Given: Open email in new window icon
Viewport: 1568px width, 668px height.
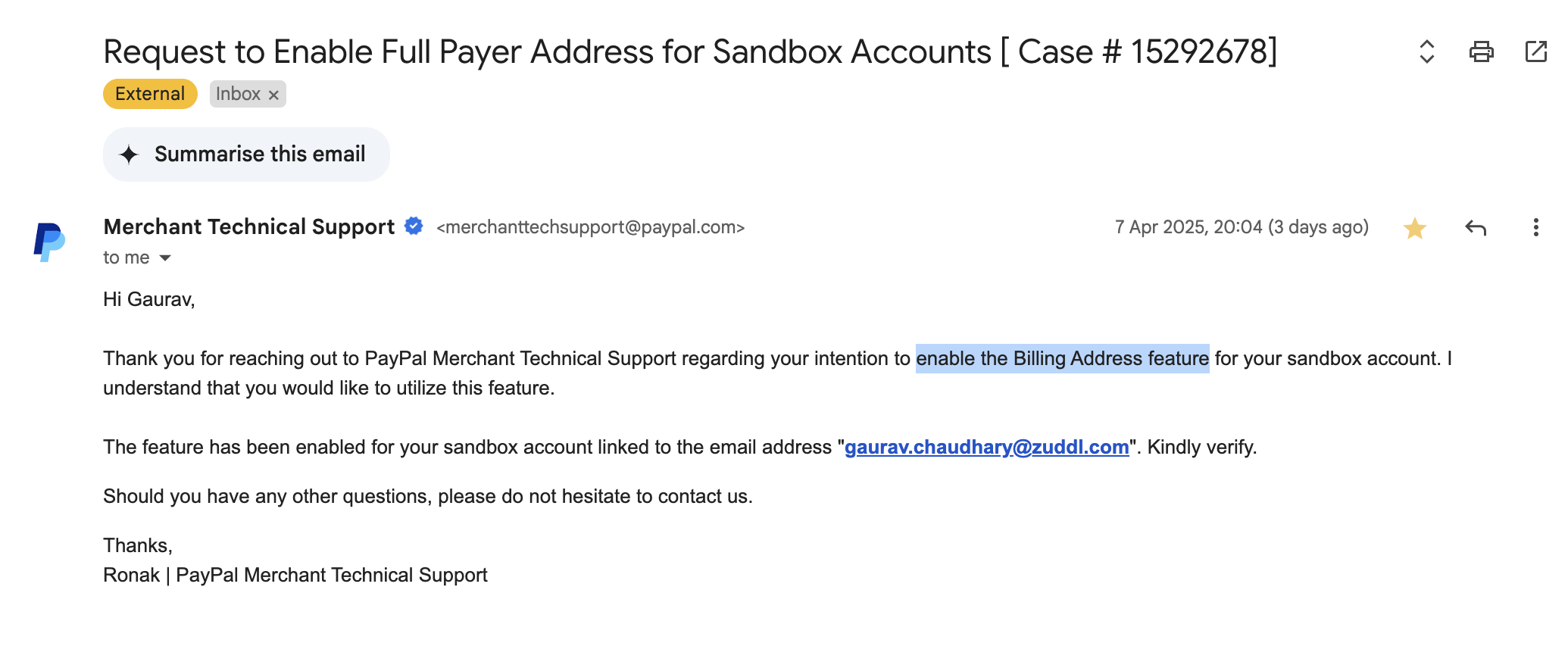Looking at the screenshot, I should click(1535, 52).
